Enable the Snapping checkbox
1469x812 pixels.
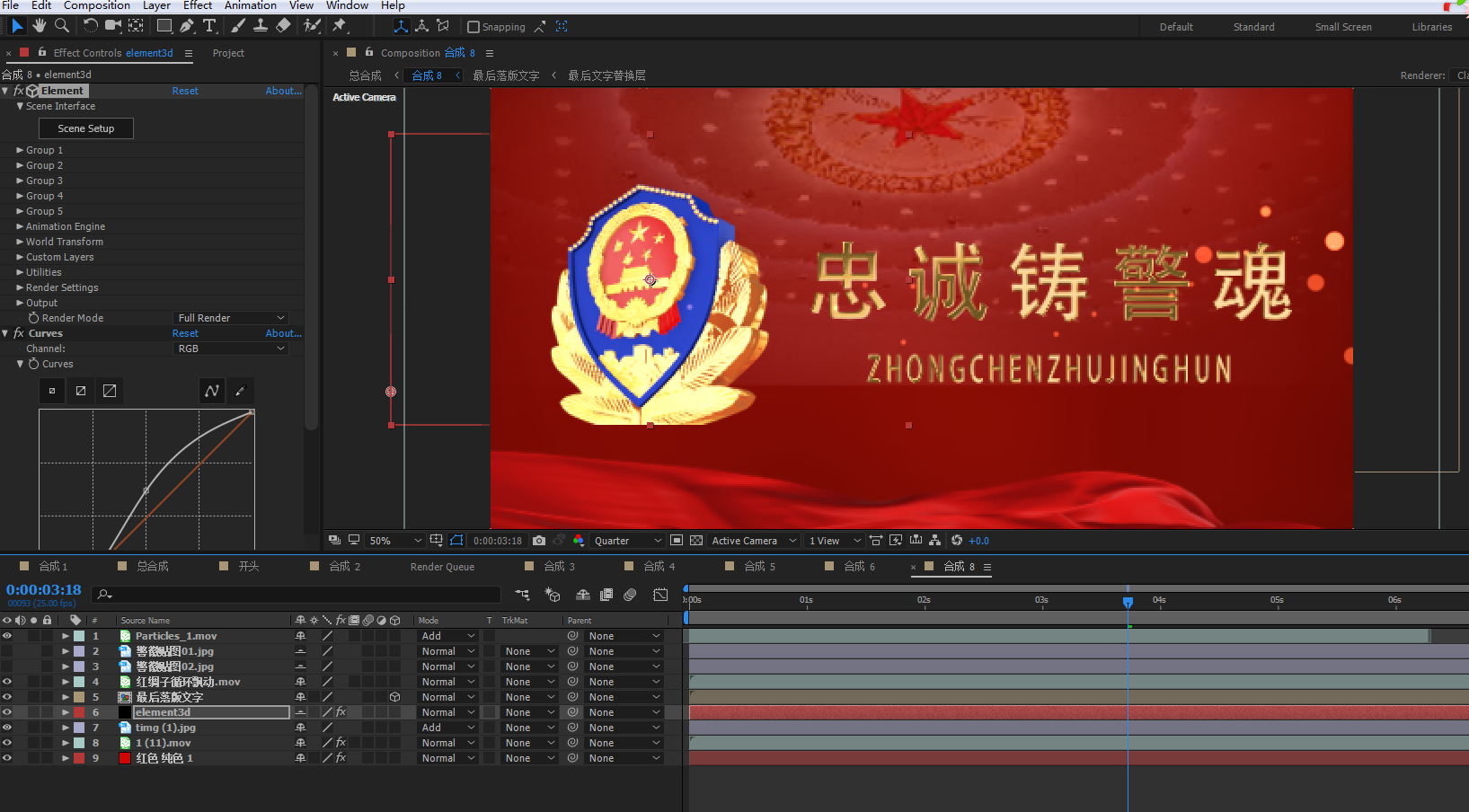point(473,27)
